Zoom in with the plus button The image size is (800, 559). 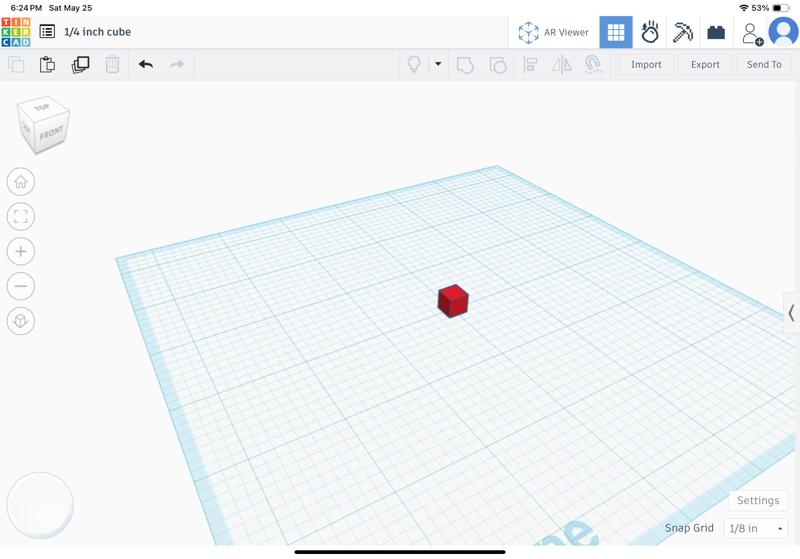21,251
